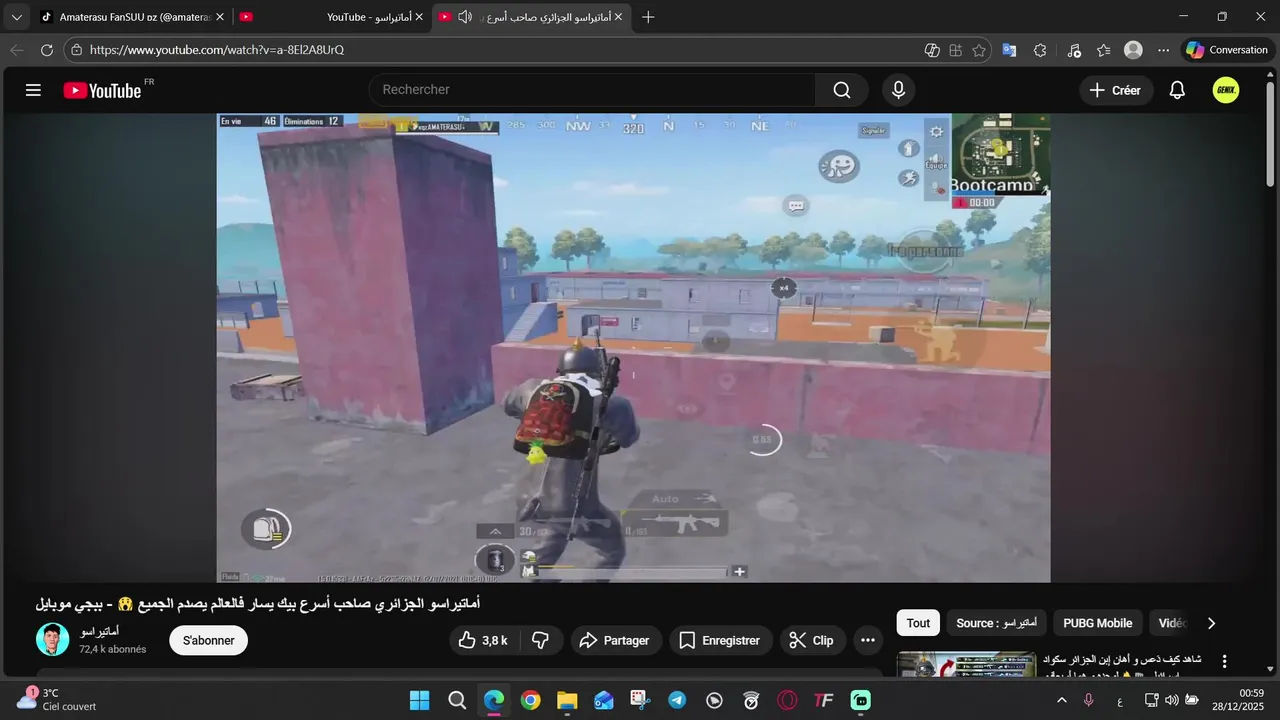1280x720 pixels.
Task: Click the YouTube search magnifier button
Action: click(842, 90)
